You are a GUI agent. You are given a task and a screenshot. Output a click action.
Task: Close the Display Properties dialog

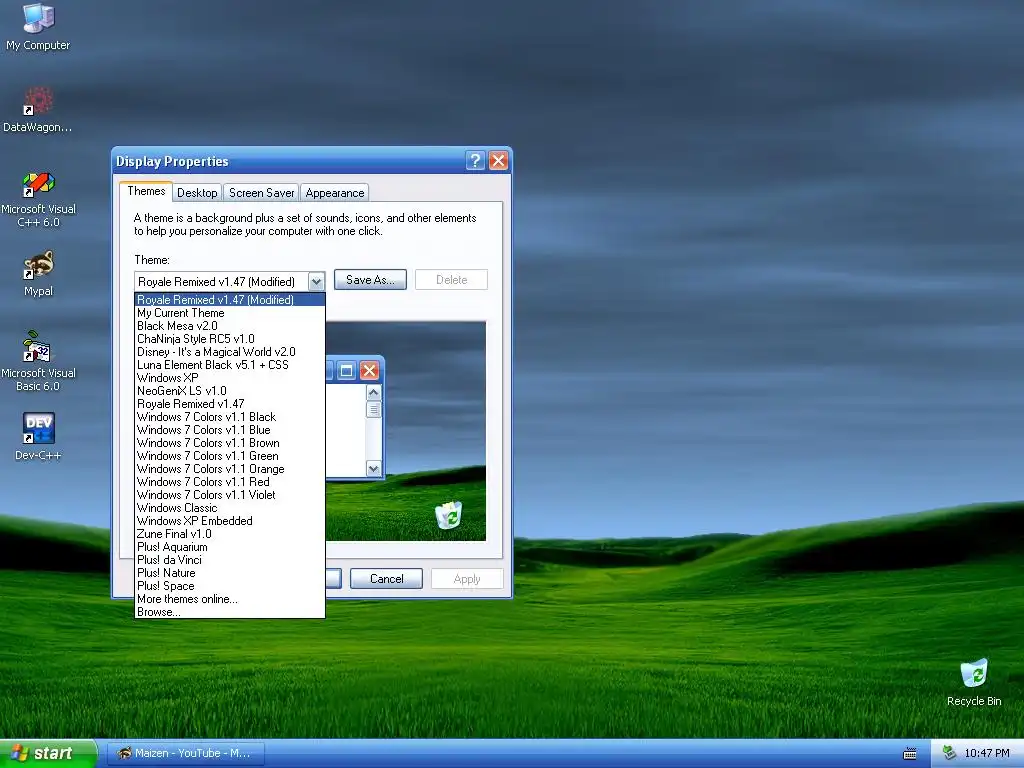[x=498, y=161]
